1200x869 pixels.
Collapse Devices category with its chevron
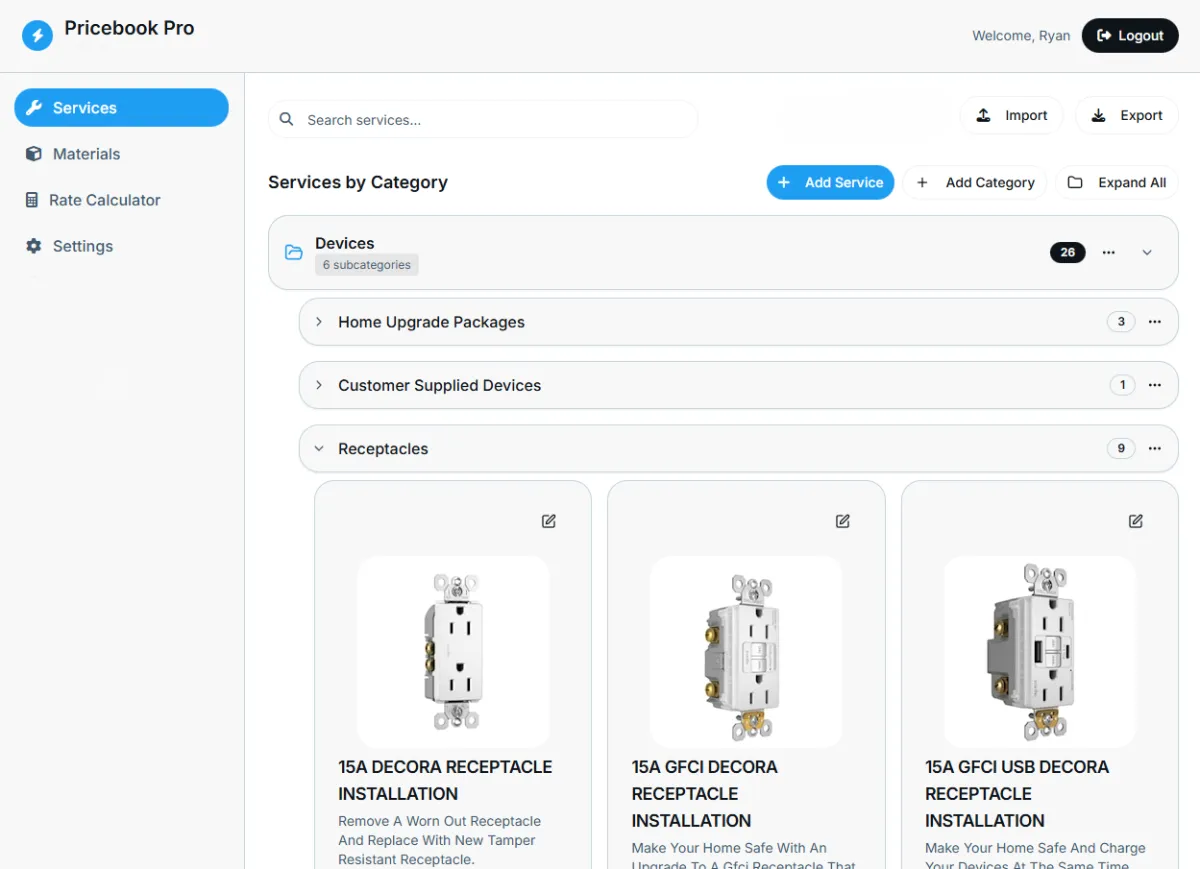[1147, 253]
